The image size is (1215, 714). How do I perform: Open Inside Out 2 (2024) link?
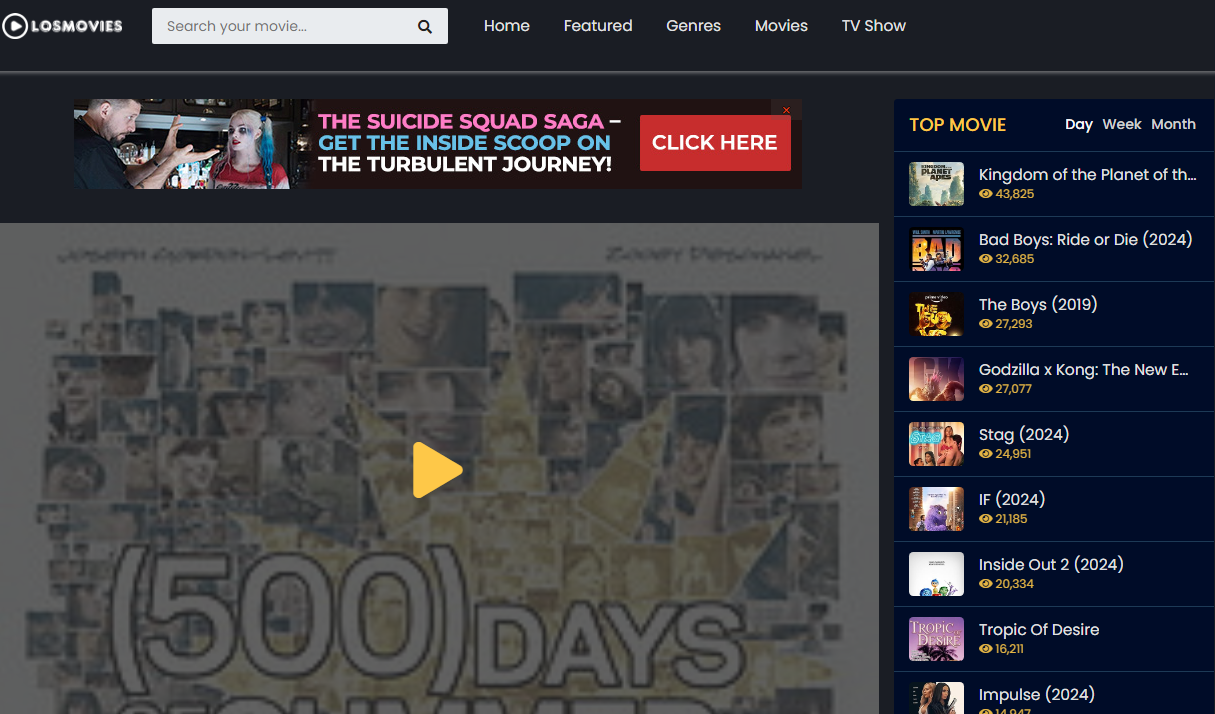1051,564
